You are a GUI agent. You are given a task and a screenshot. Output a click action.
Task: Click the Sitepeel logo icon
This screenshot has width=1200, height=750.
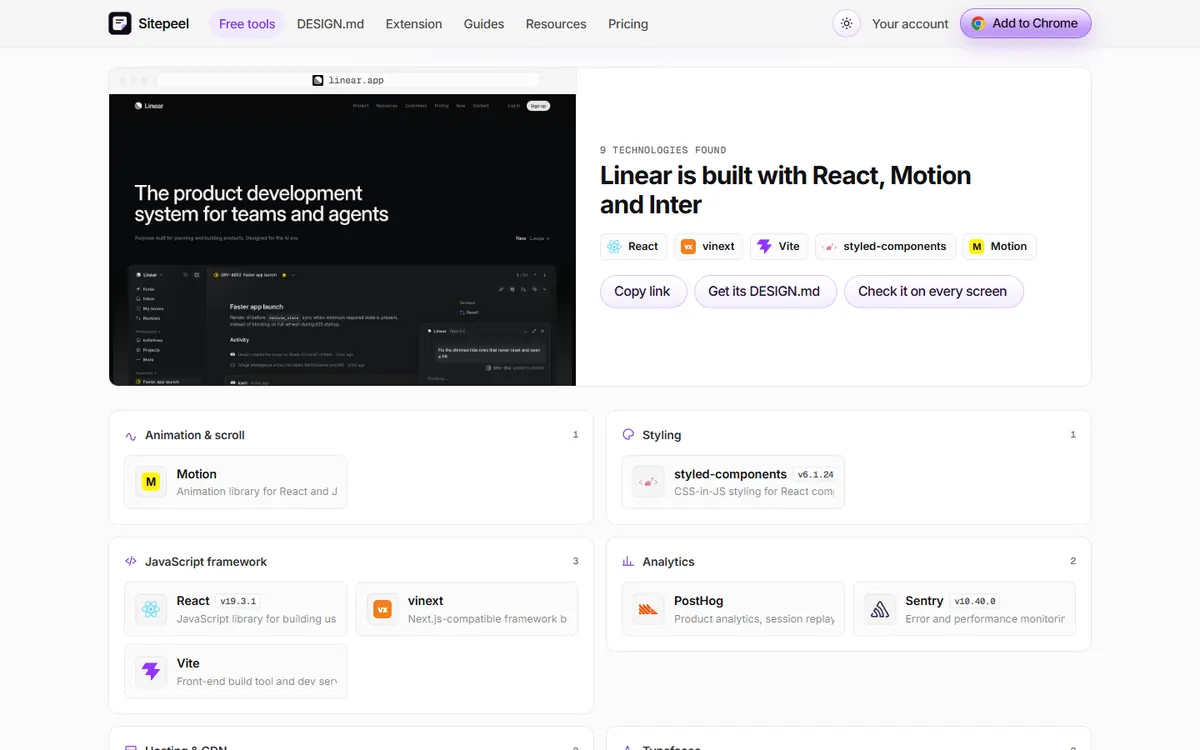coord(120,23)
